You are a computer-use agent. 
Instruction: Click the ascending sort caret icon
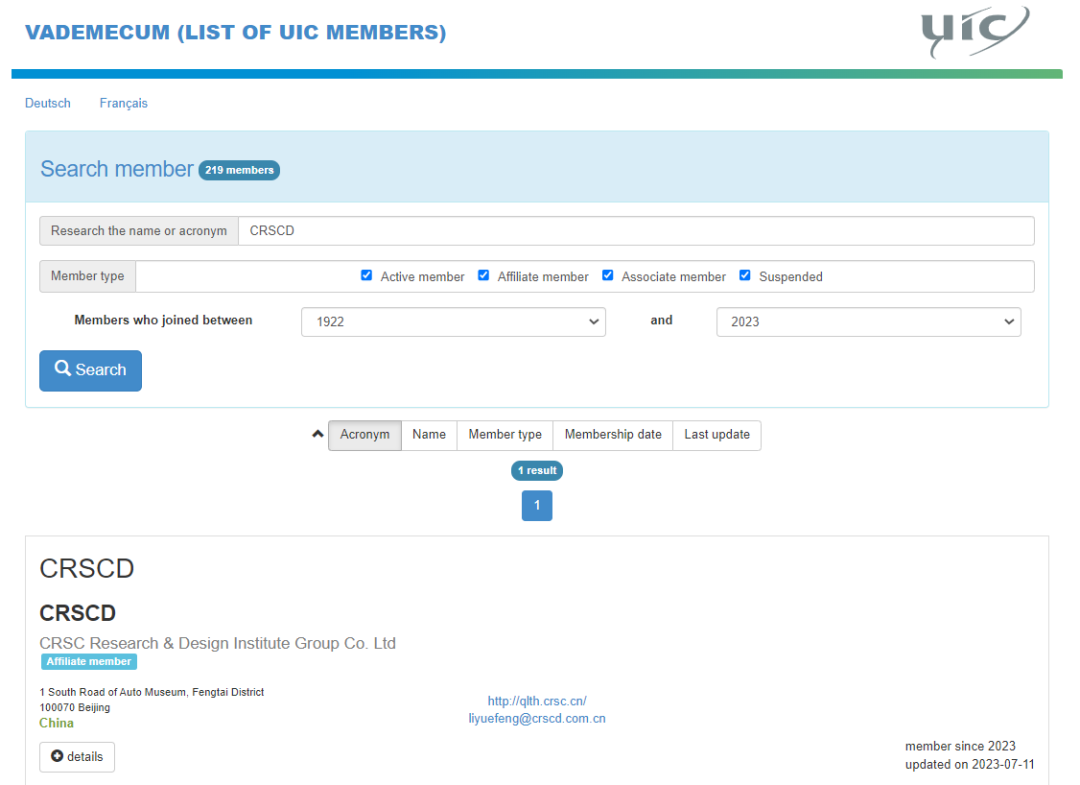[x=318, y=435]
